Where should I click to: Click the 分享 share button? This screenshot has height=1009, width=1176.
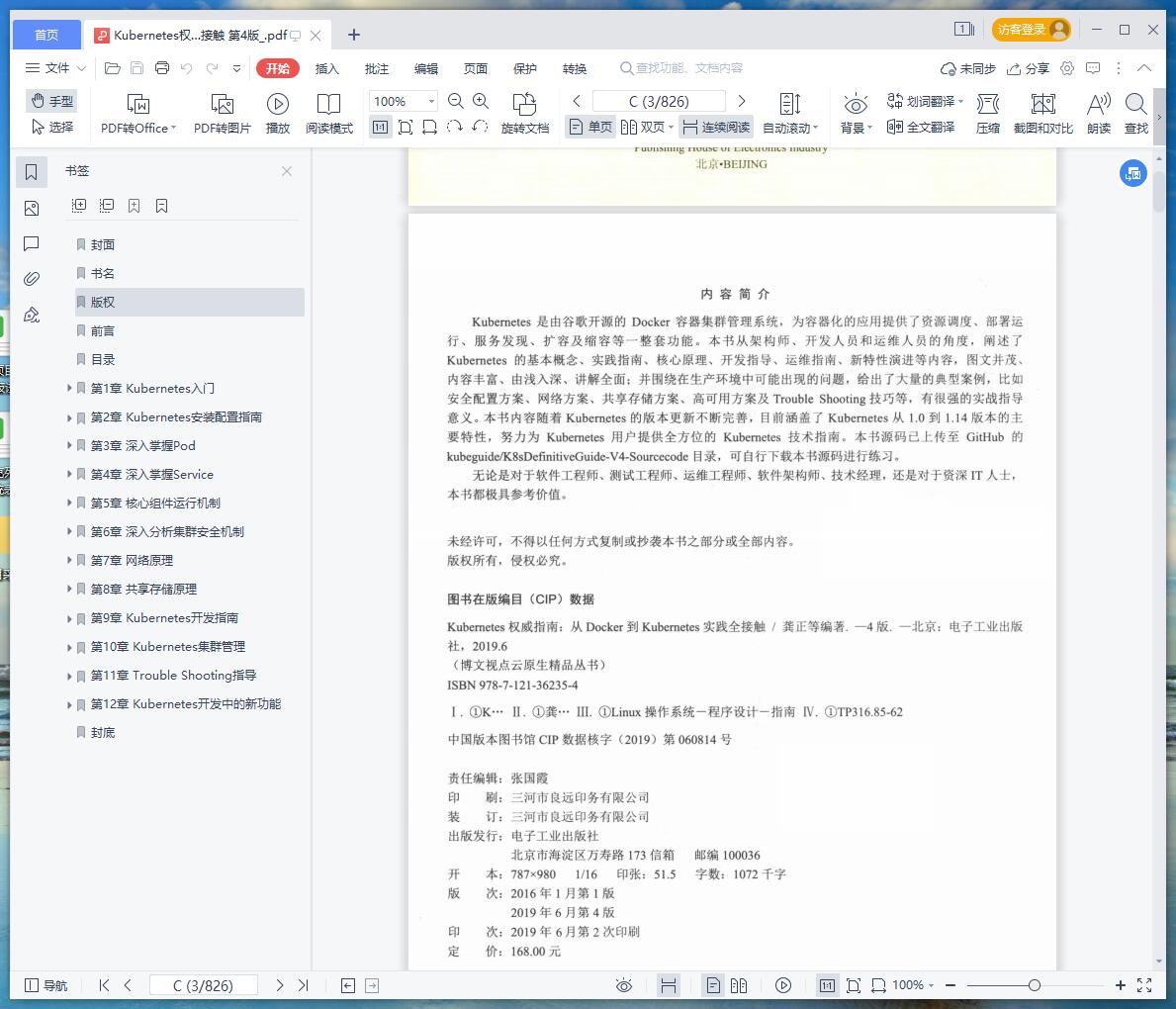point(1029,68)
